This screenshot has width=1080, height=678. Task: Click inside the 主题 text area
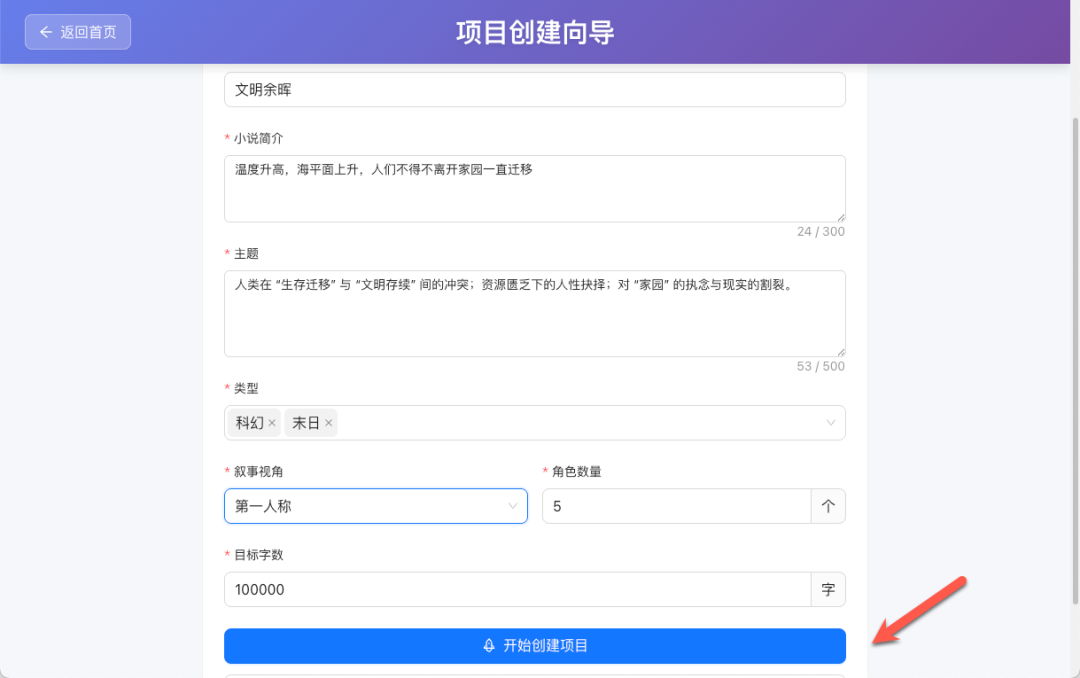point(534,310)
